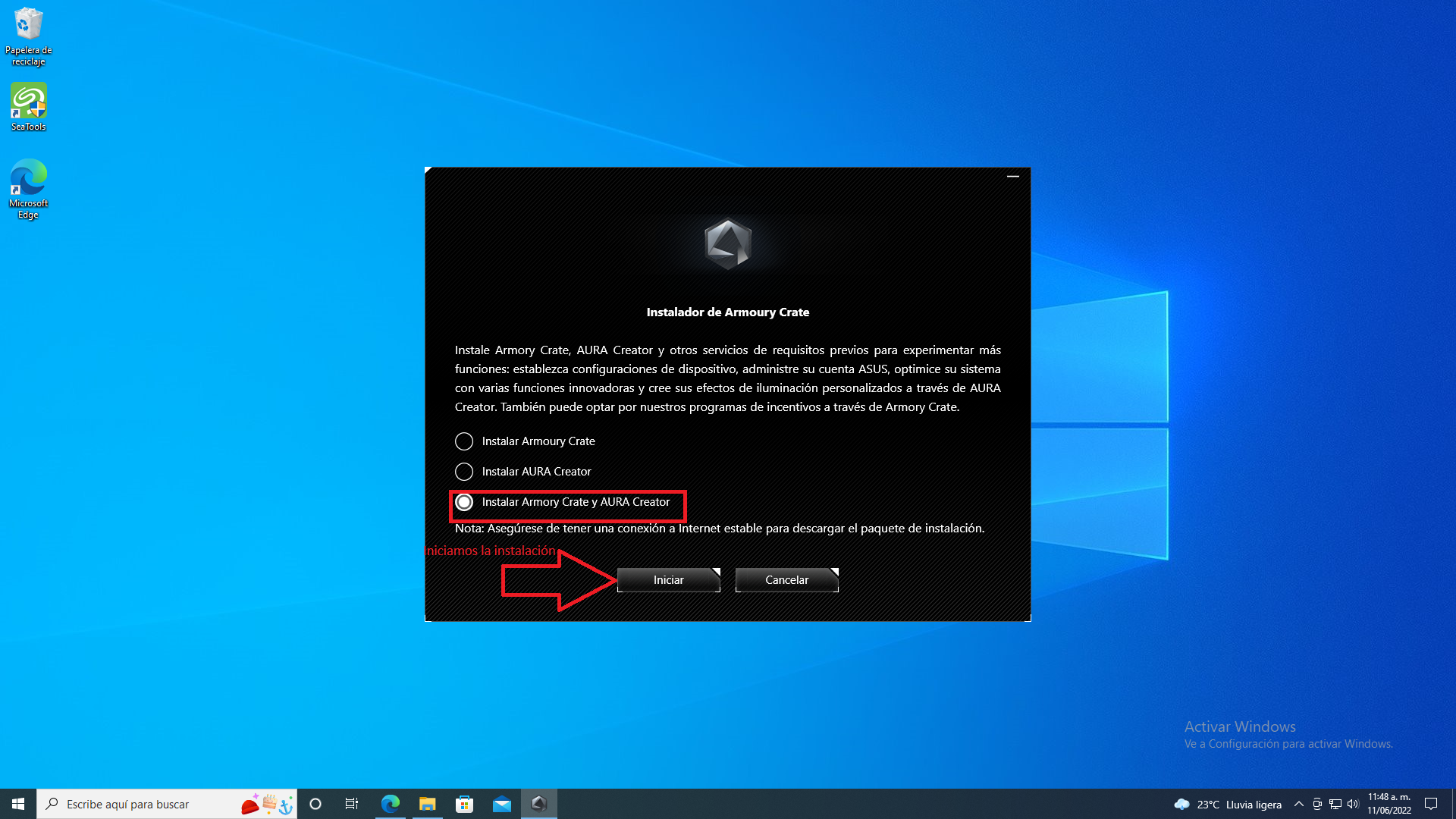Click the Armoury Crate taskbar icon
1456x819 pixels.
coord(539,804)
